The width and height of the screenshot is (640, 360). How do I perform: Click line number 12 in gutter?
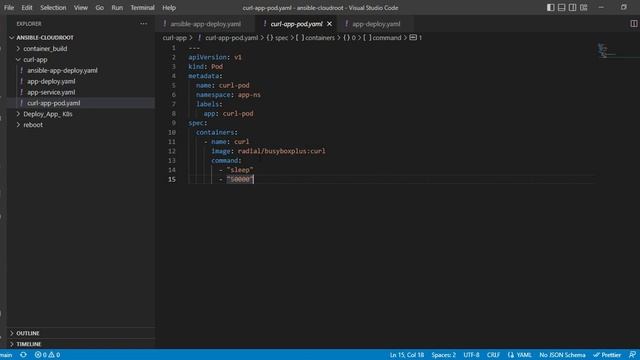click(172, 151)
